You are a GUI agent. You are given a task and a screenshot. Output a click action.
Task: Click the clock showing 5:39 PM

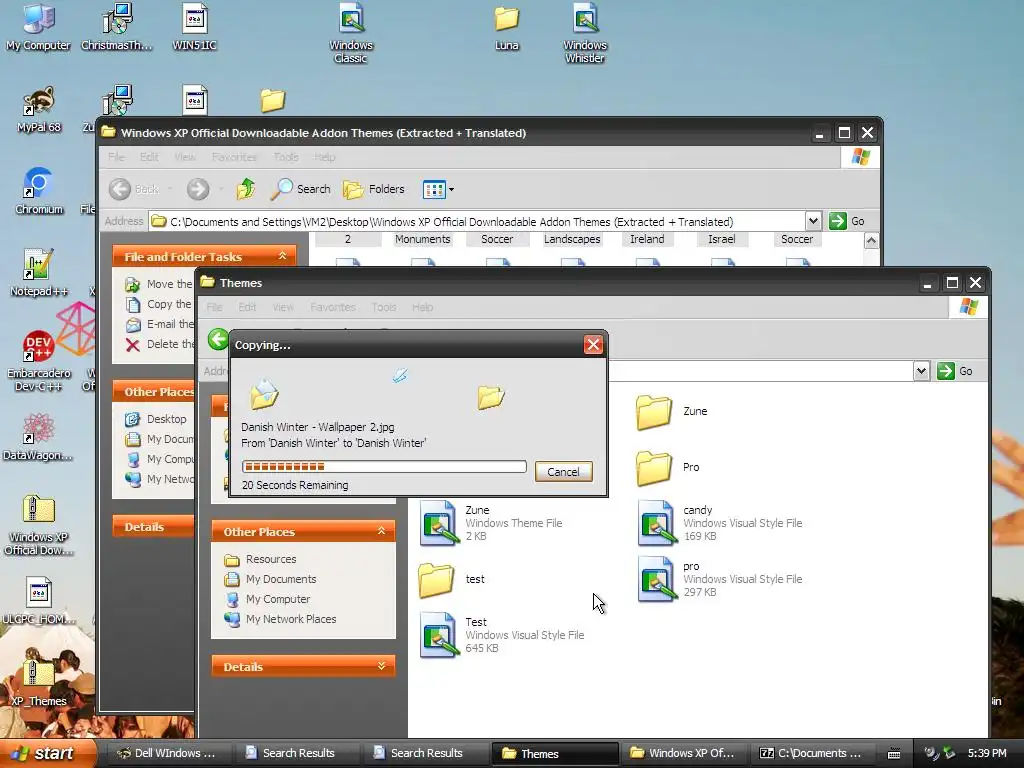(x=987, y=753)
